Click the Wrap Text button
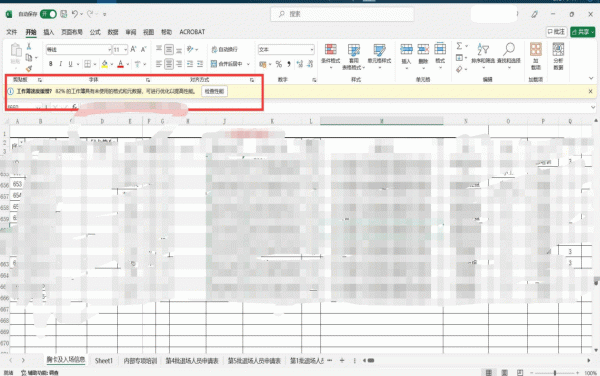This screenshot has width=600, height=376. pos(225,49)
